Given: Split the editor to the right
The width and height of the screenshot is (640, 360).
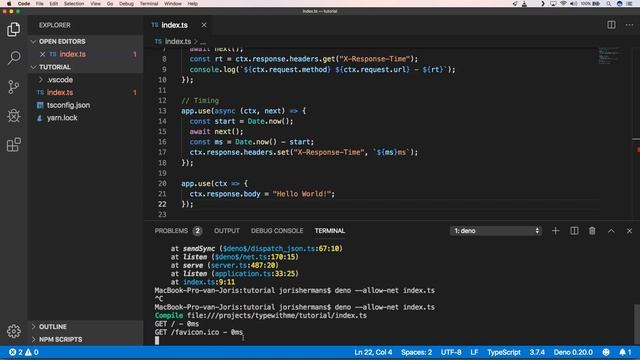Looking at the screenshot, I should click(611, 25).
